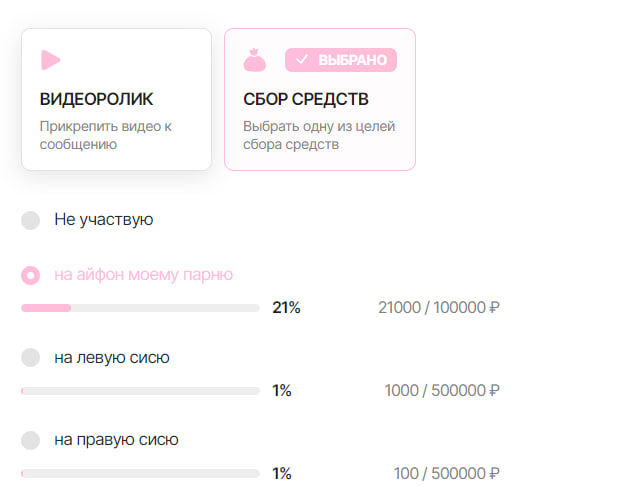Viewport: 625px width, 497px height.
Task: Click the 21% progress bar
Action: 140,308
